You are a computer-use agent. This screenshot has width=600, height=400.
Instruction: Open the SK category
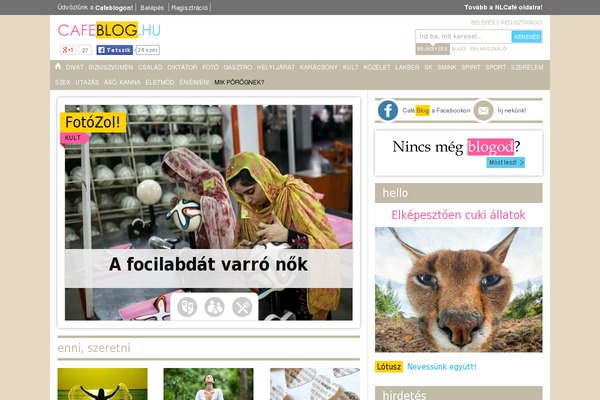coord(428,67)
